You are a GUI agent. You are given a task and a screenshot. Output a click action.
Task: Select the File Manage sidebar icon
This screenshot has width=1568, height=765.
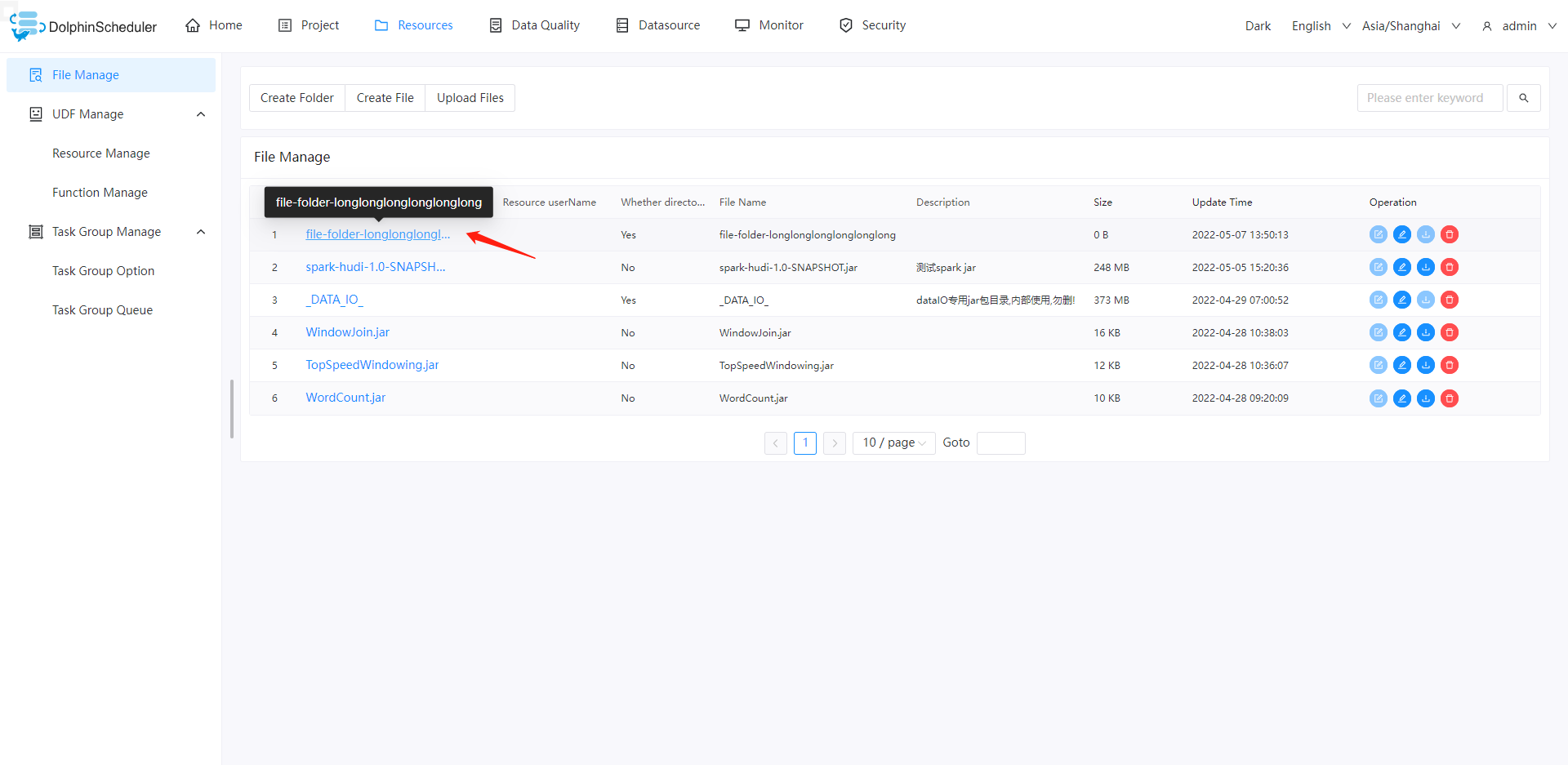(x=35, y=74)
